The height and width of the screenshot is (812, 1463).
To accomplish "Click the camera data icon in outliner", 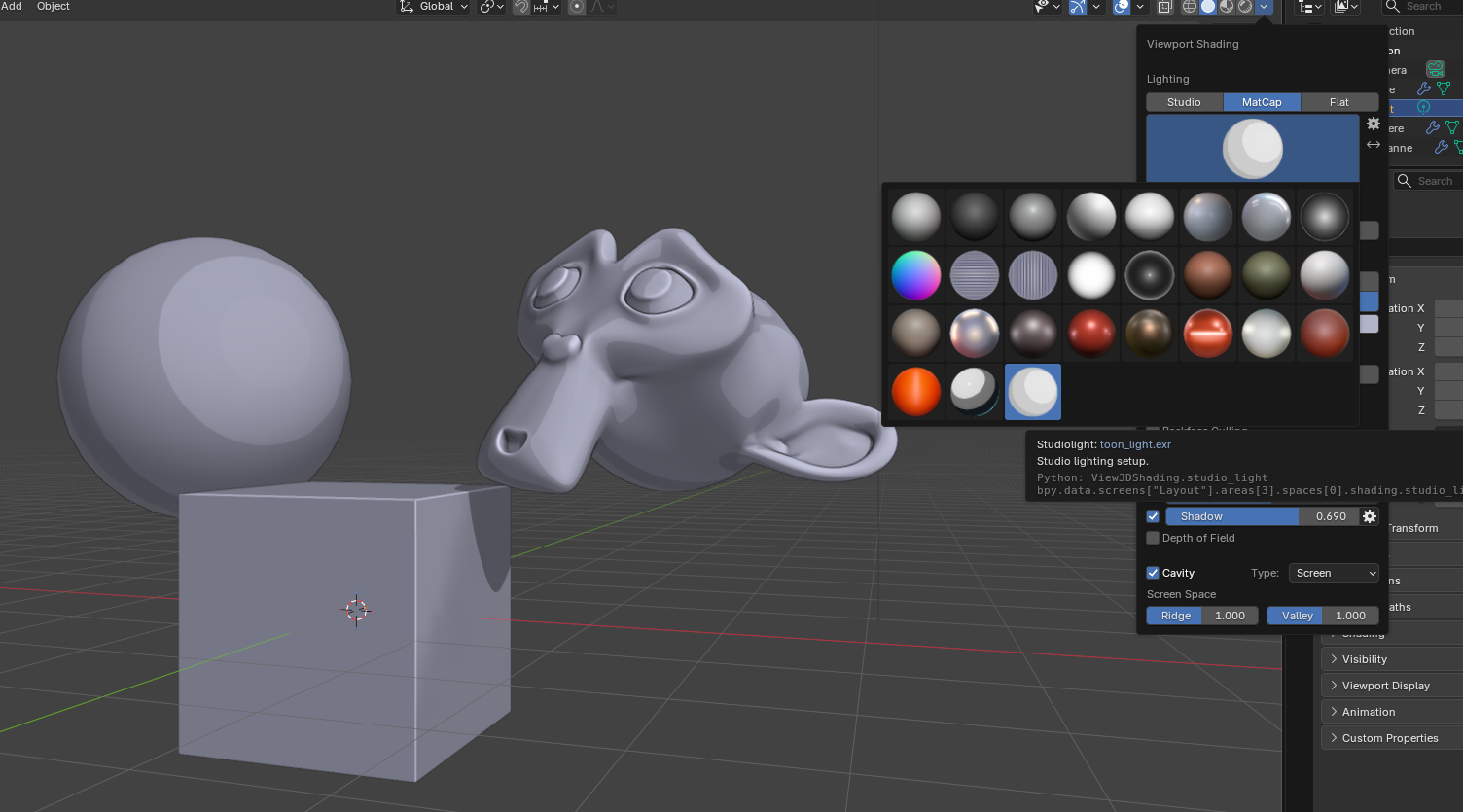I will coord(1436,69).
